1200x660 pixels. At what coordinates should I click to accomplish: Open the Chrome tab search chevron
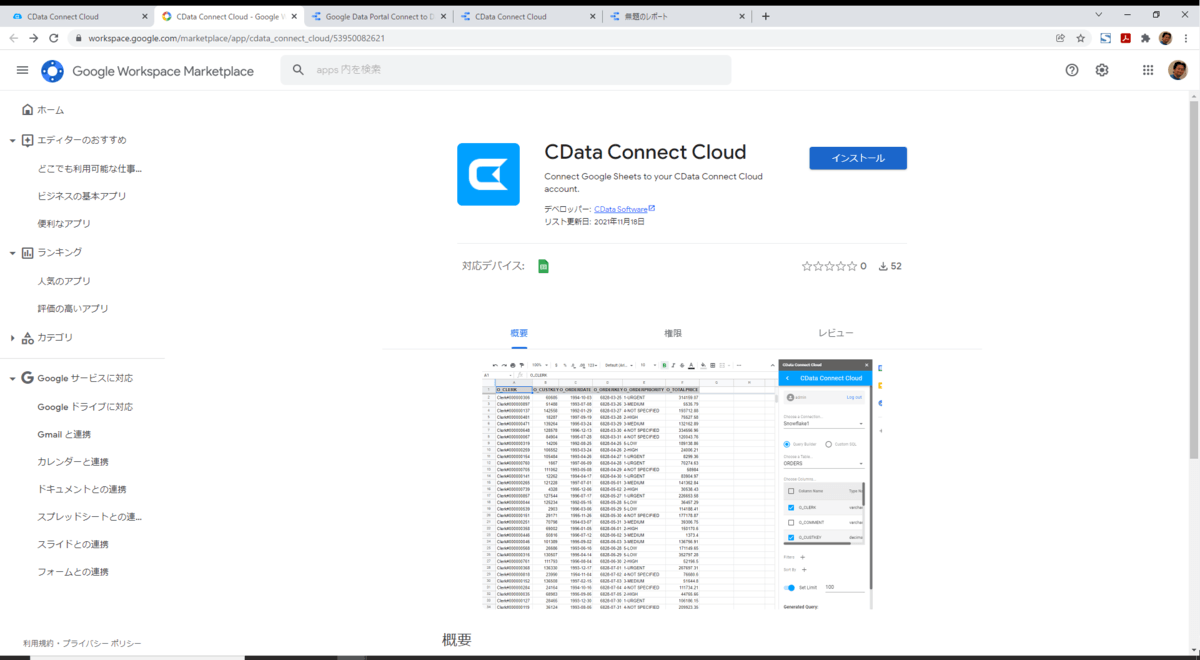[1099, 15]
